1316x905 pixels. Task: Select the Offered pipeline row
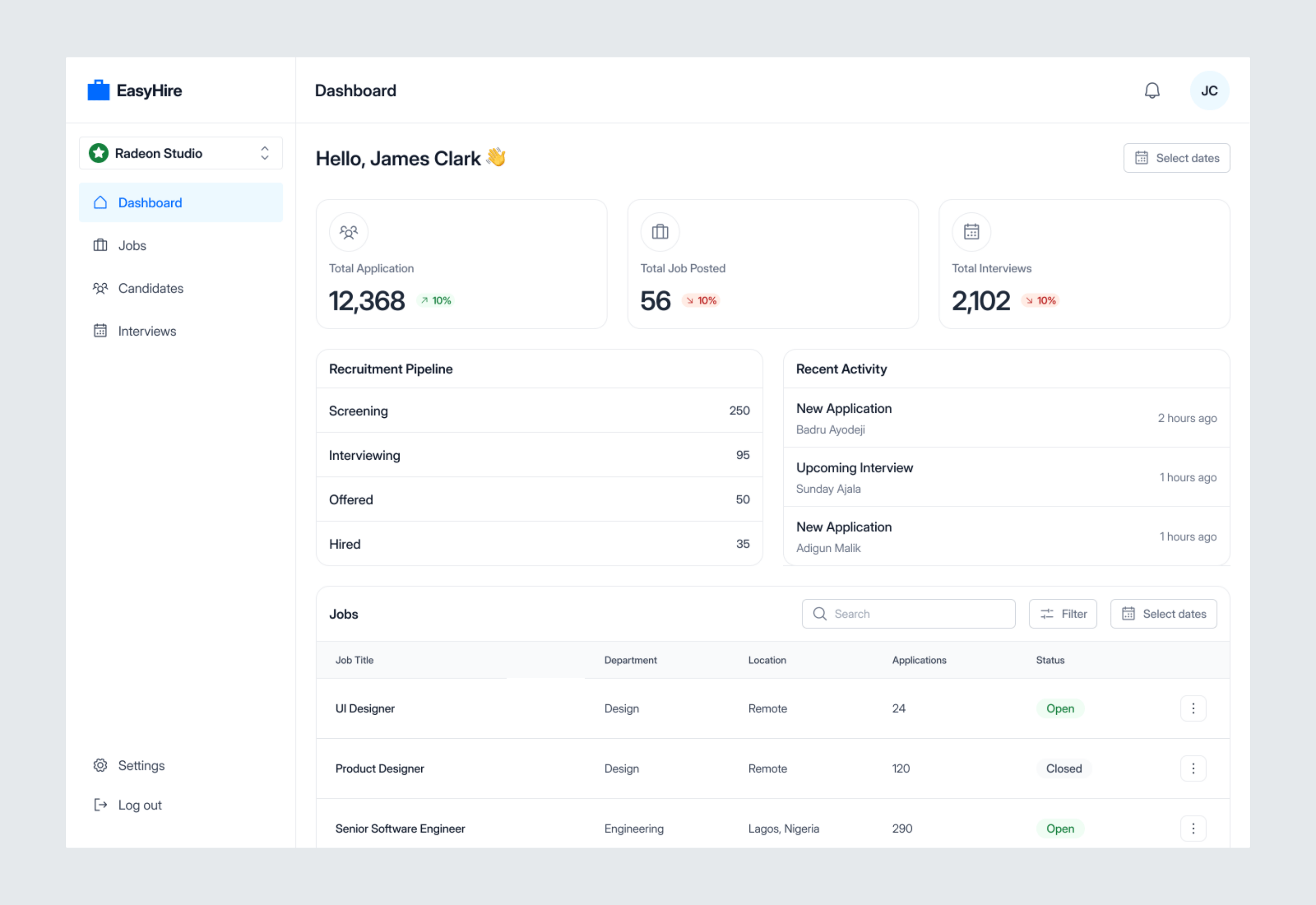pos(539,499)
